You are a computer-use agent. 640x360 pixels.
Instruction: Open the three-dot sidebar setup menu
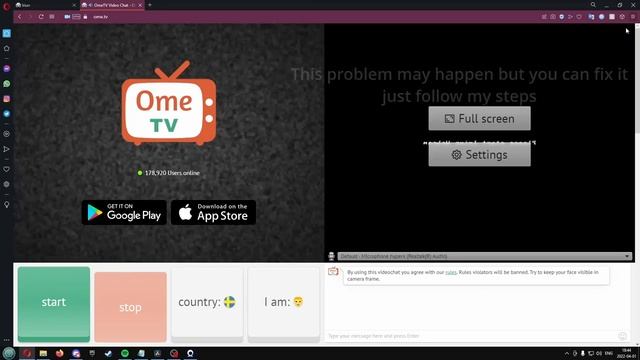click(7, 340)
